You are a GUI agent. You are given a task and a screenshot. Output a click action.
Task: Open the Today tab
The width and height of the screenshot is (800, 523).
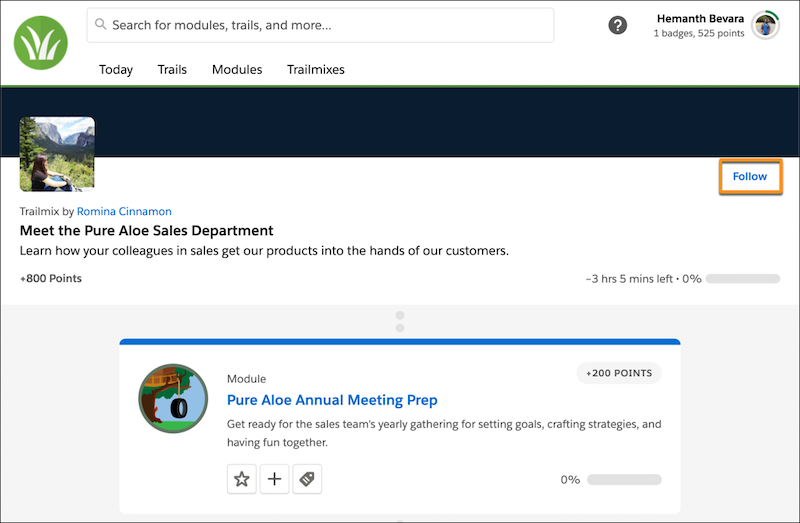click(116, 69)
